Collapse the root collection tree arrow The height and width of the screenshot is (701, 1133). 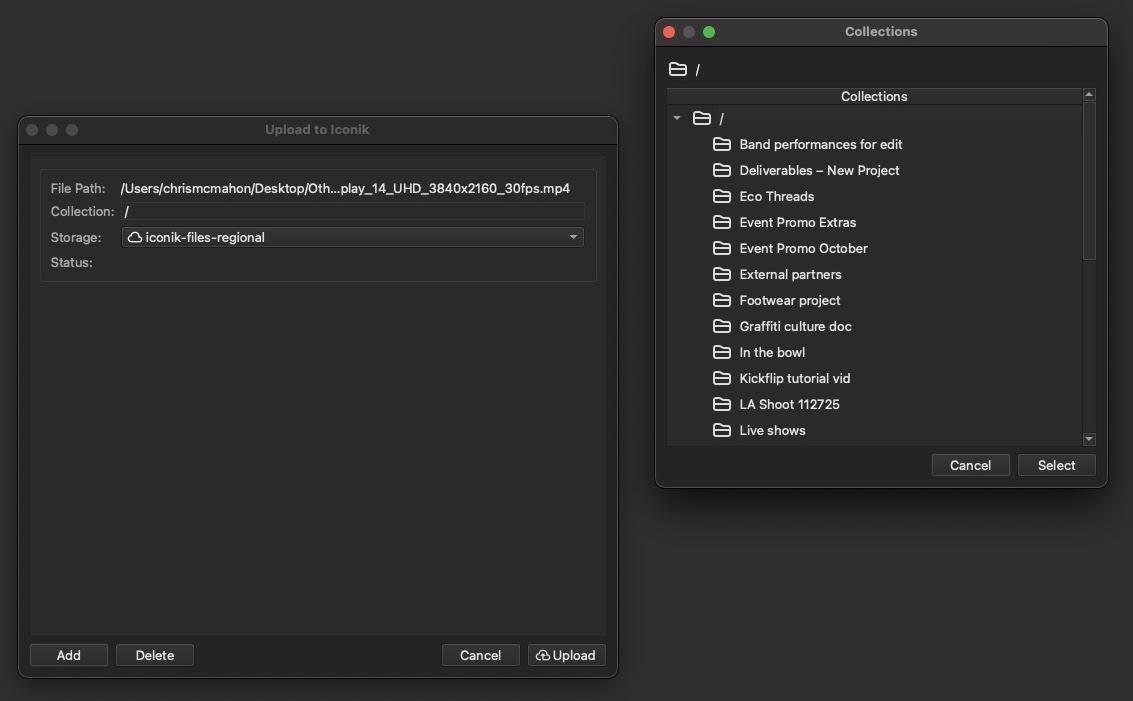677,118
